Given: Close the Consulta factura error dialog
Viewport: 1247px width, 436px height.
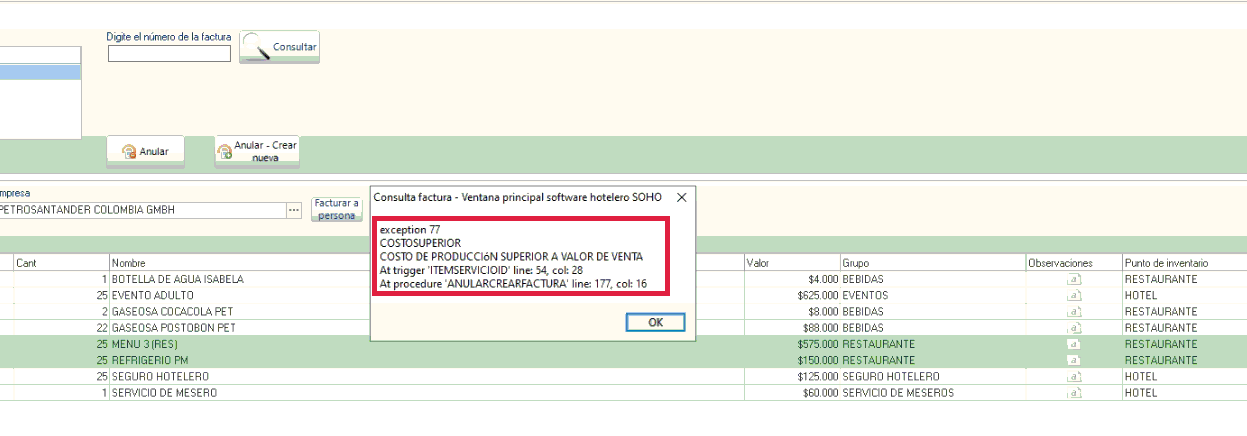Looking at the screenshot, I should (x=681, y=198).
